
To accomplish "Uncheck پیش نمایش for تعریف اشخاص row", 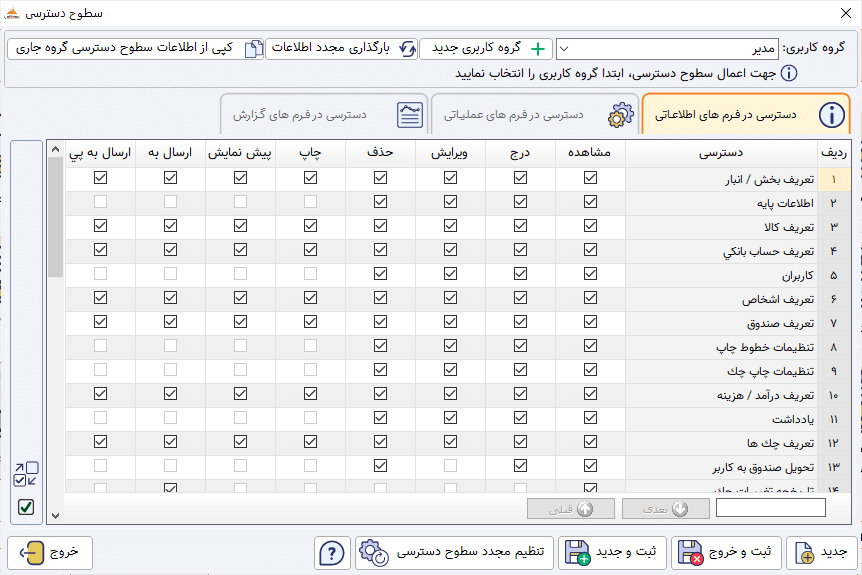I will (240, 297).
